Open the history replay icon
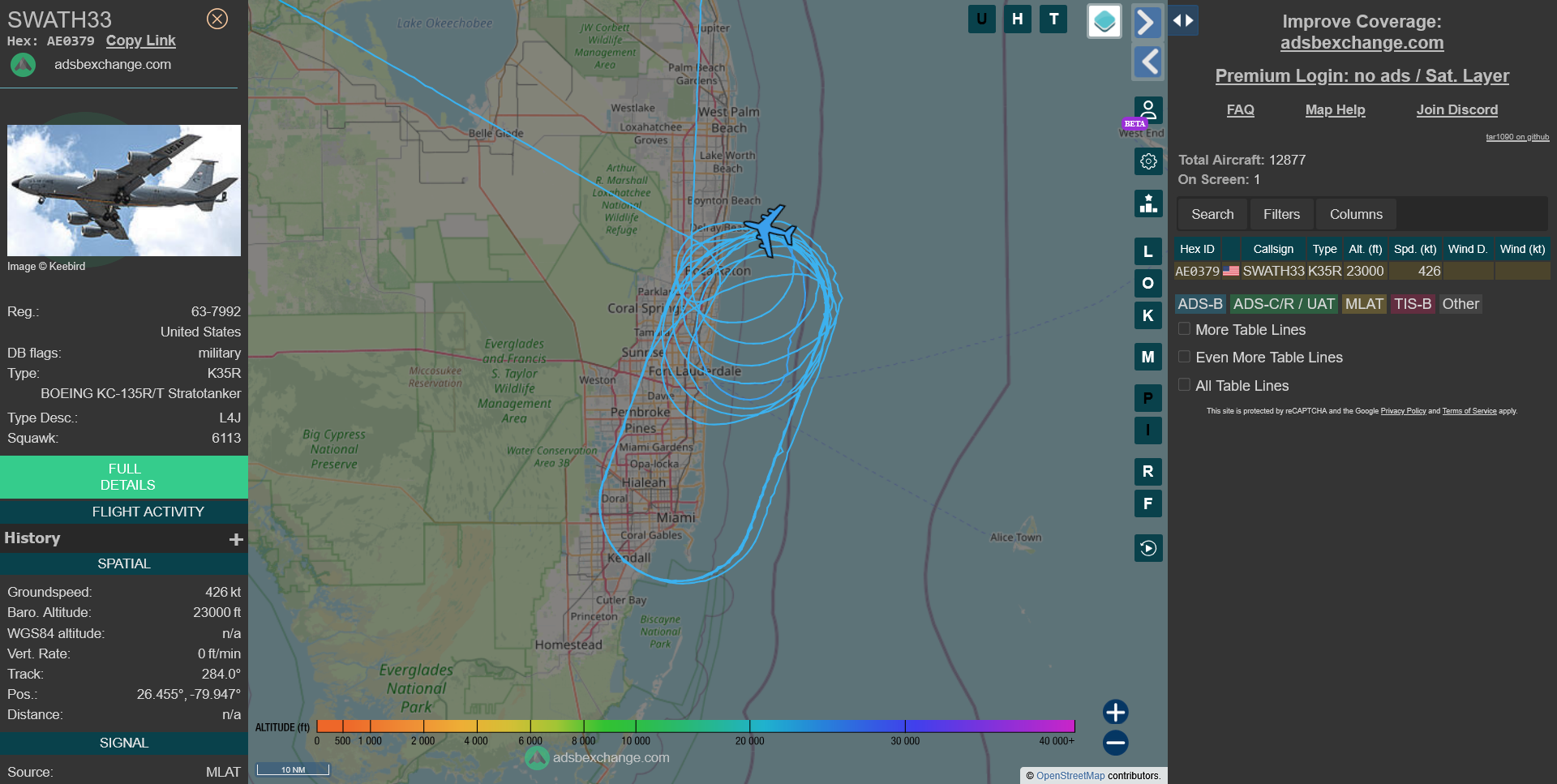This screenshot has width=1557, height=784. click(1148, 548)
